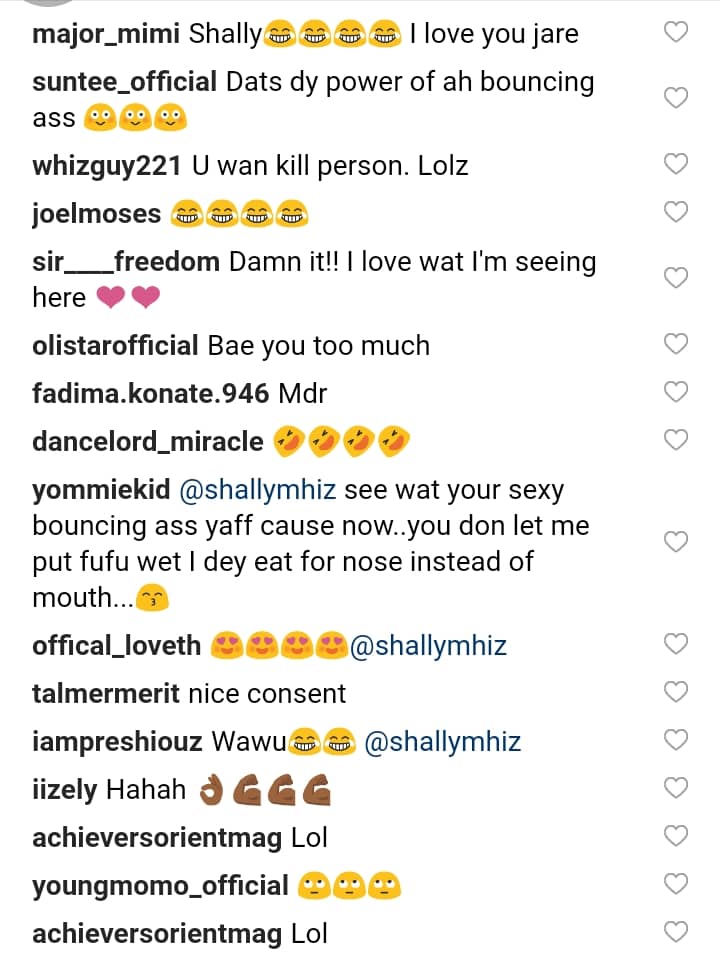Heart dancelord_miracle's emoji comment
Screen dimensions: 720x954
coord(677,440)
